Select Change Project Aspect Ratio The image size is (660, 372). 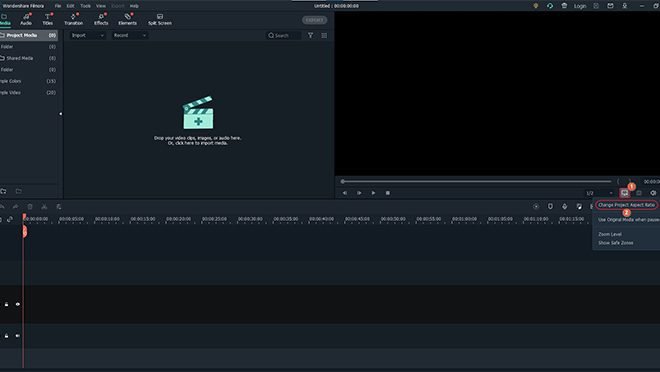point(626,205)
